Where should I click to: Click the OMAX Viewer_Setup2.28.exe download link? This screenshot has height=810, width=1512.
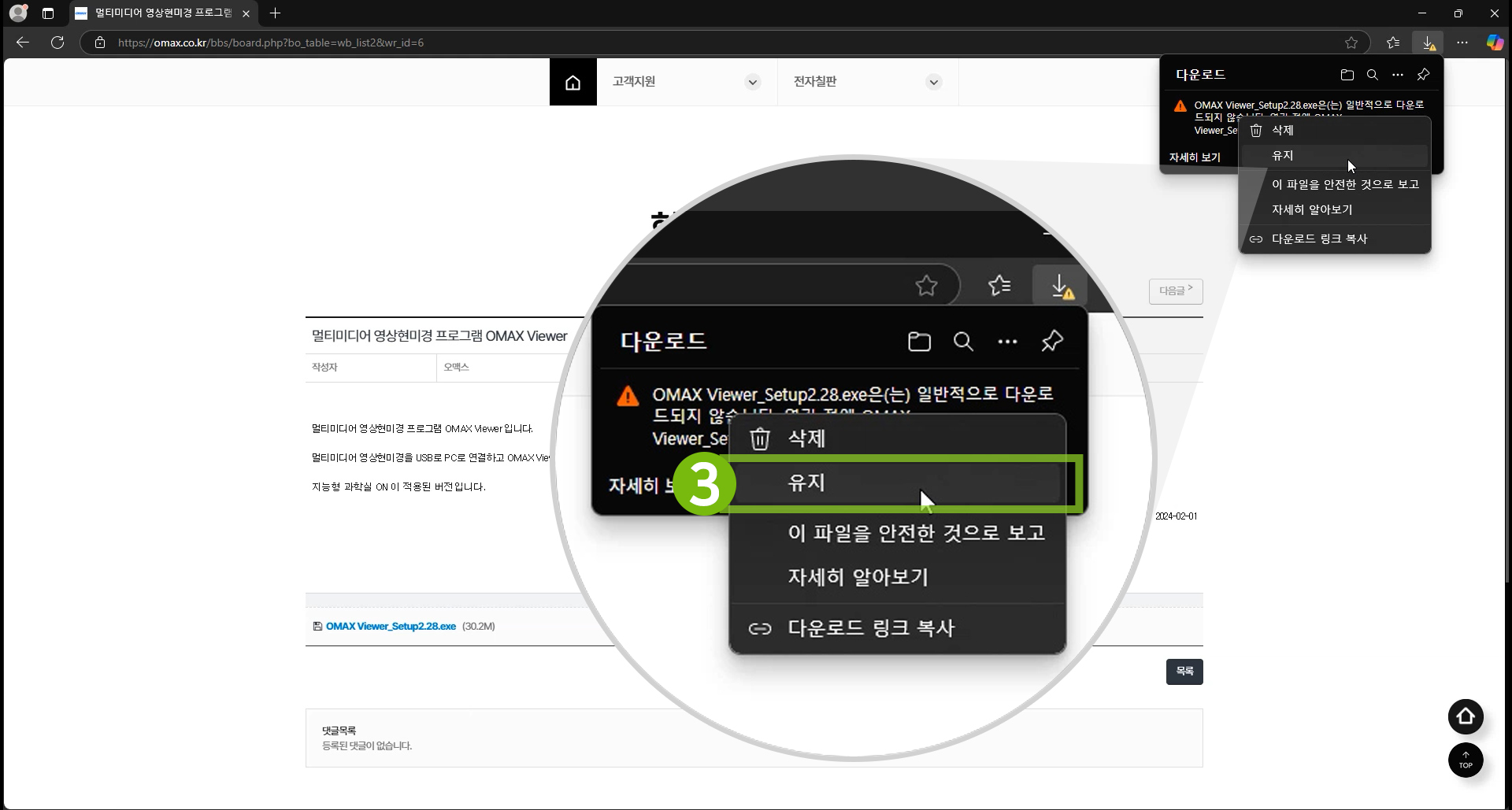391,627
